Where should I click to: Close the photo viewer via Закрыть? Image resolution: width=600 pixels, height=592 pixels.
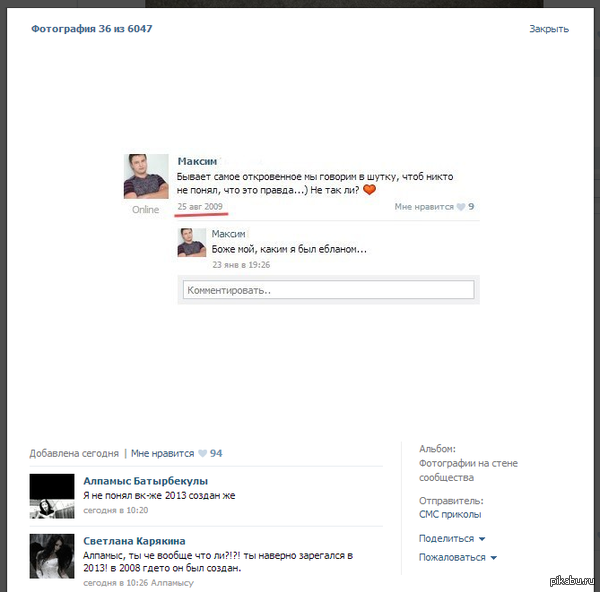(x=549, y=29)
